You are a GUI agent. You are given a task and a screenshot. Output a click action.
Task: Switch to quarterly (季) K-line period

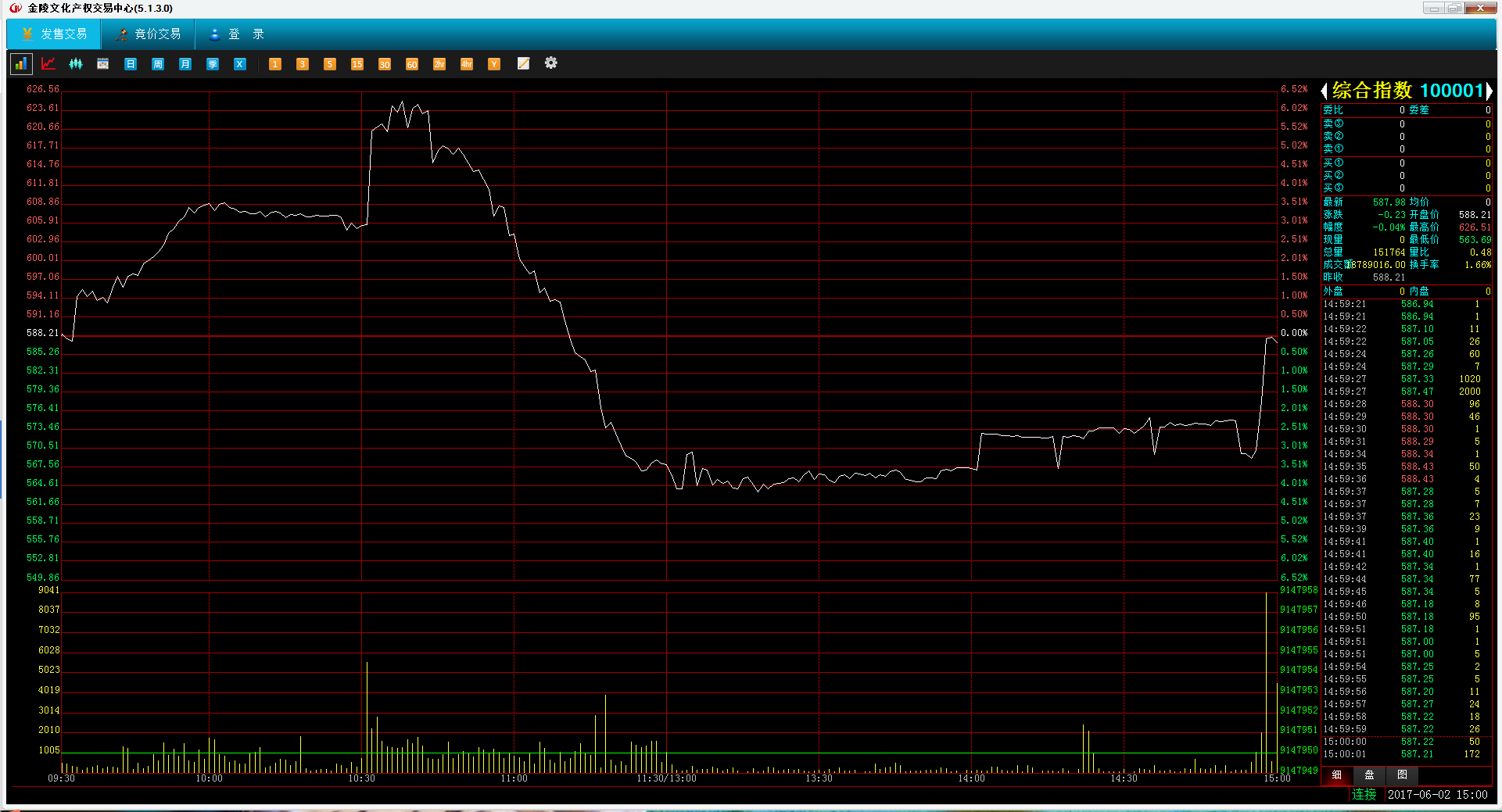tap(213, 64)
